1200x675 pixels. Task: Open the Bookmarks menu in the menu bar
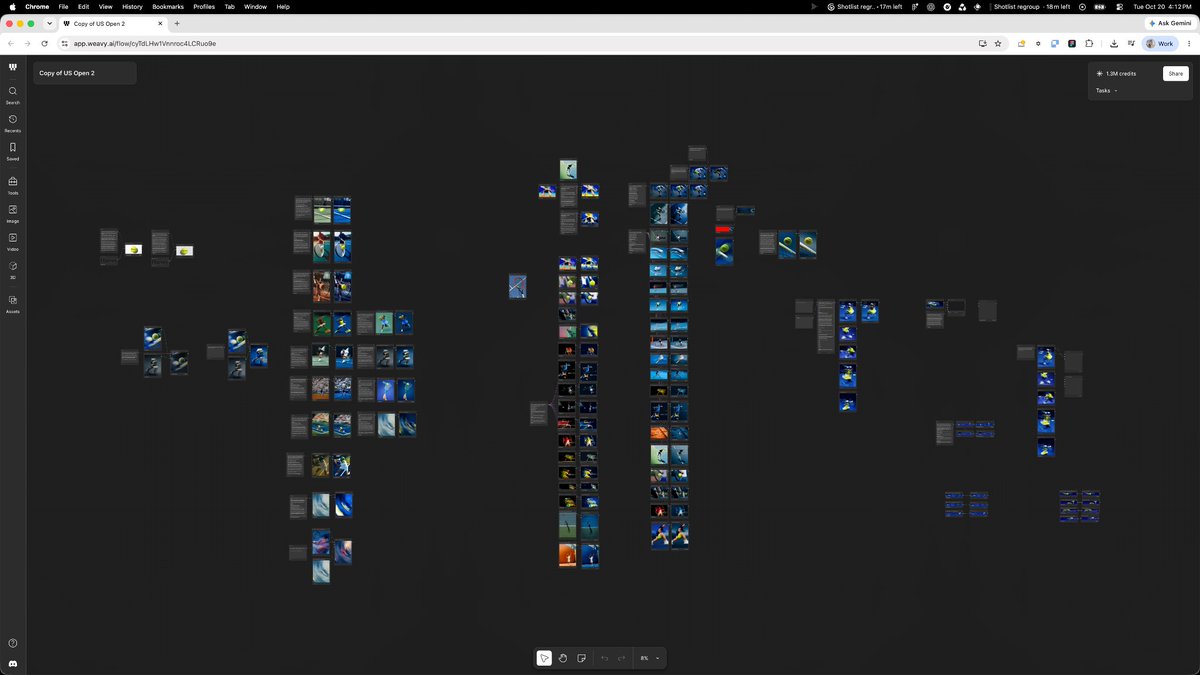pyautogui.click(x=168, y=6)
